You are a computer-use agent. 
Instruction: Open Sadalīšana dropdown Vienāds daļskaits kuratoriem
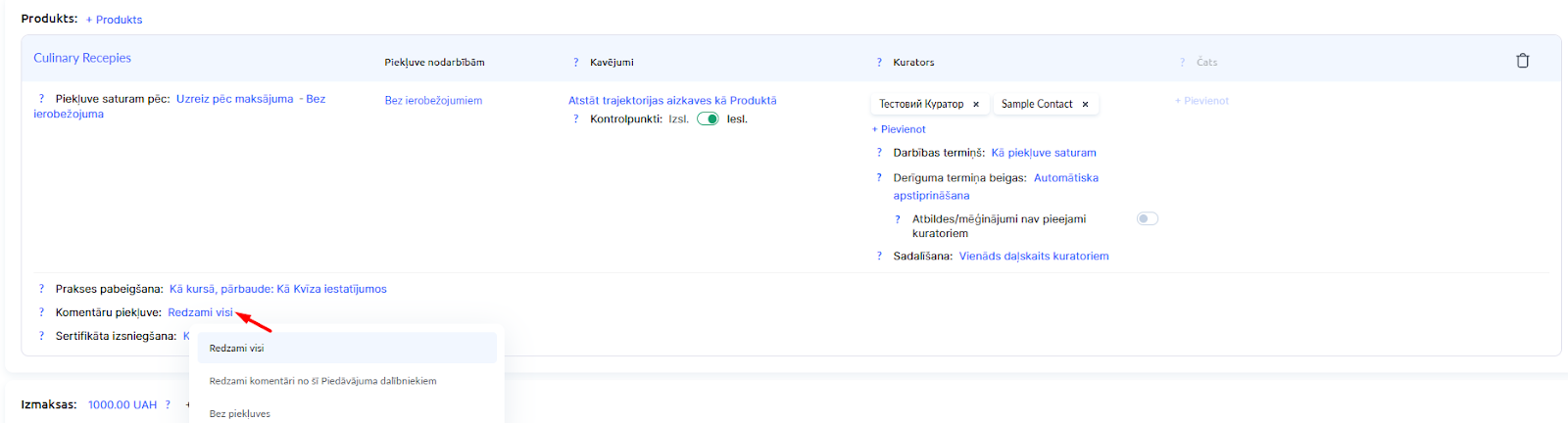point(1033,257)
